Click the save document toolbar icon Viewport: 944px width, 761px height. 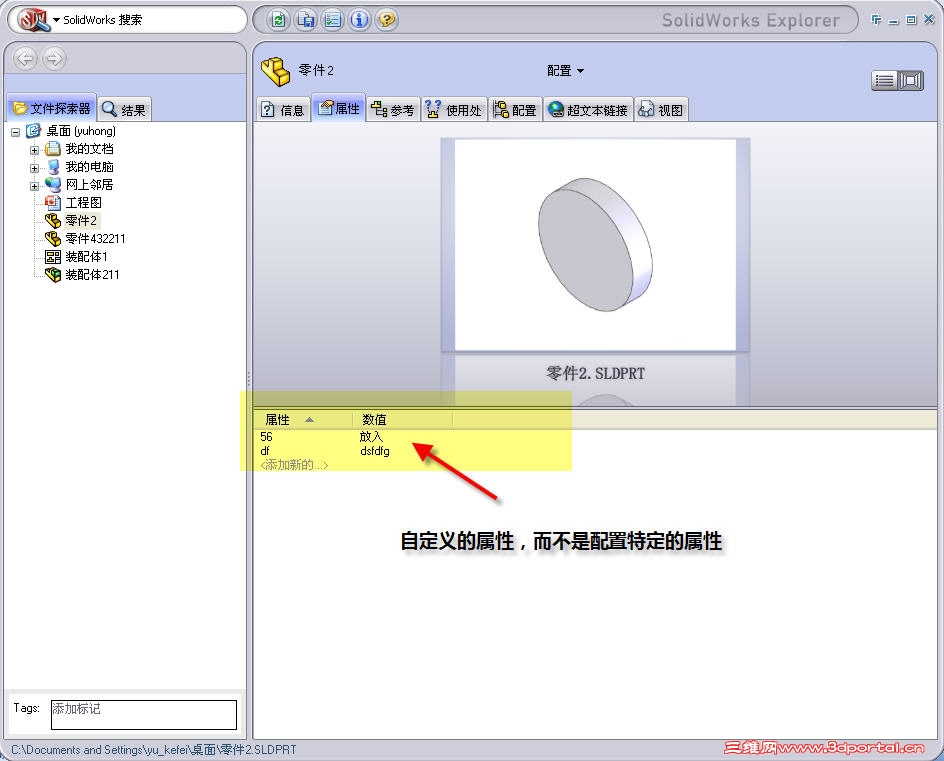tap(305, 20)
